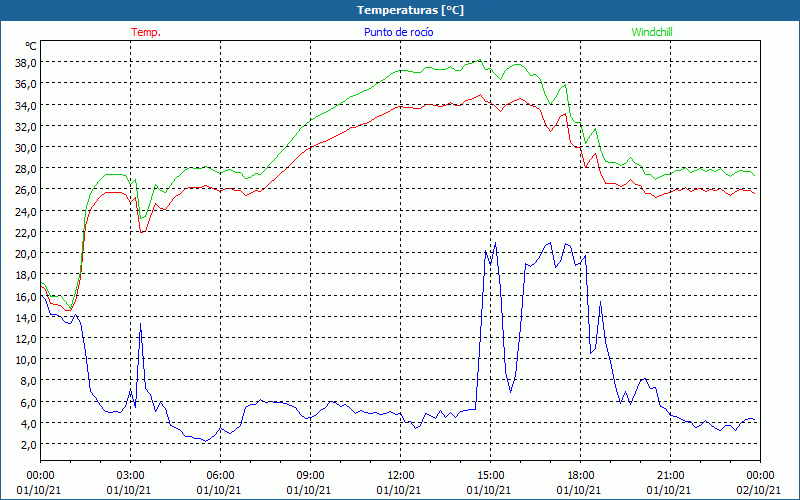Click the '15:00' x-axis time label
Viewport: 800px width, 500px height.
tap(490, 476)
